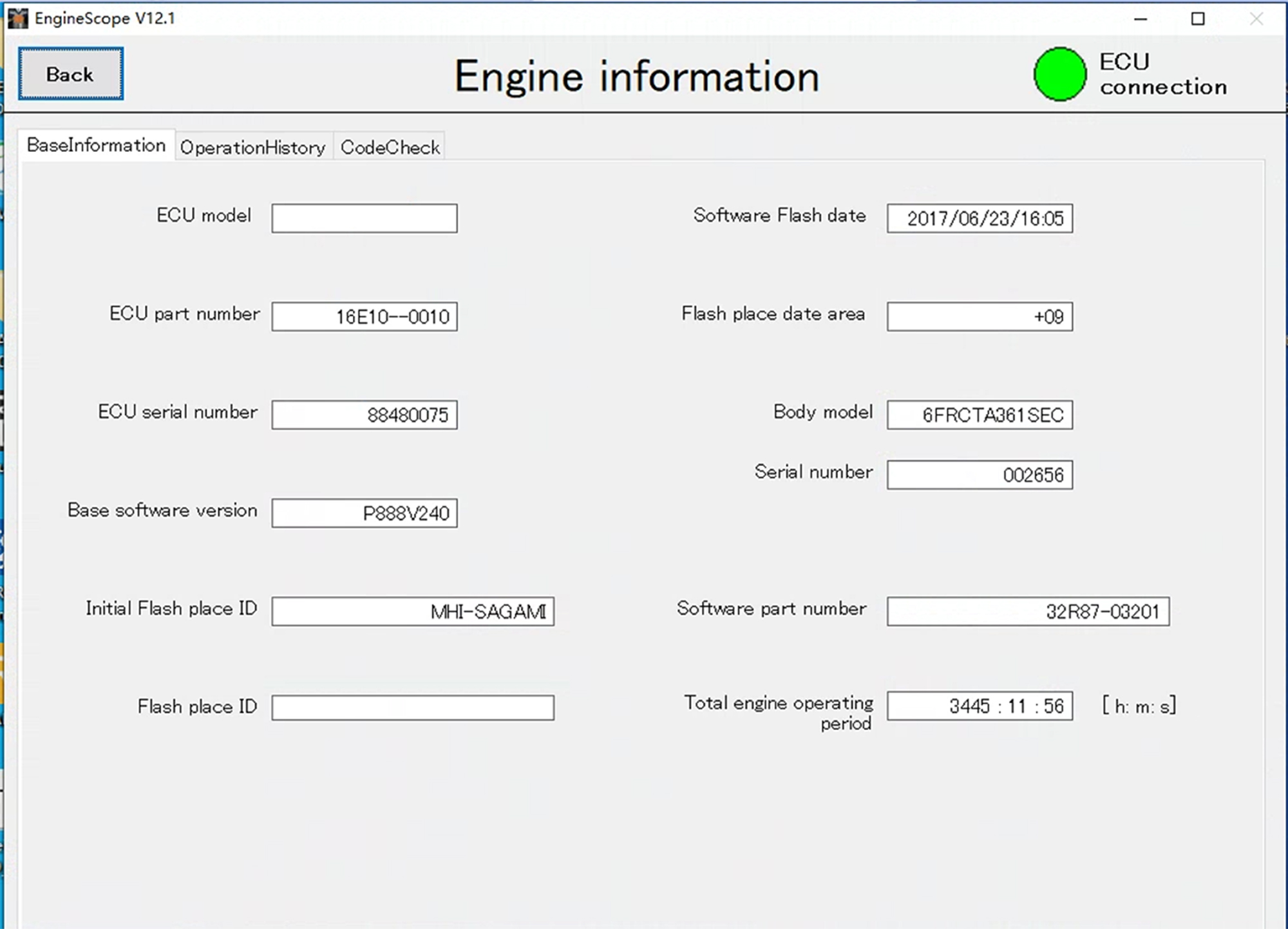Click the window edge visible at screen left
The image size is (1288, 929).
click(5, 451)
